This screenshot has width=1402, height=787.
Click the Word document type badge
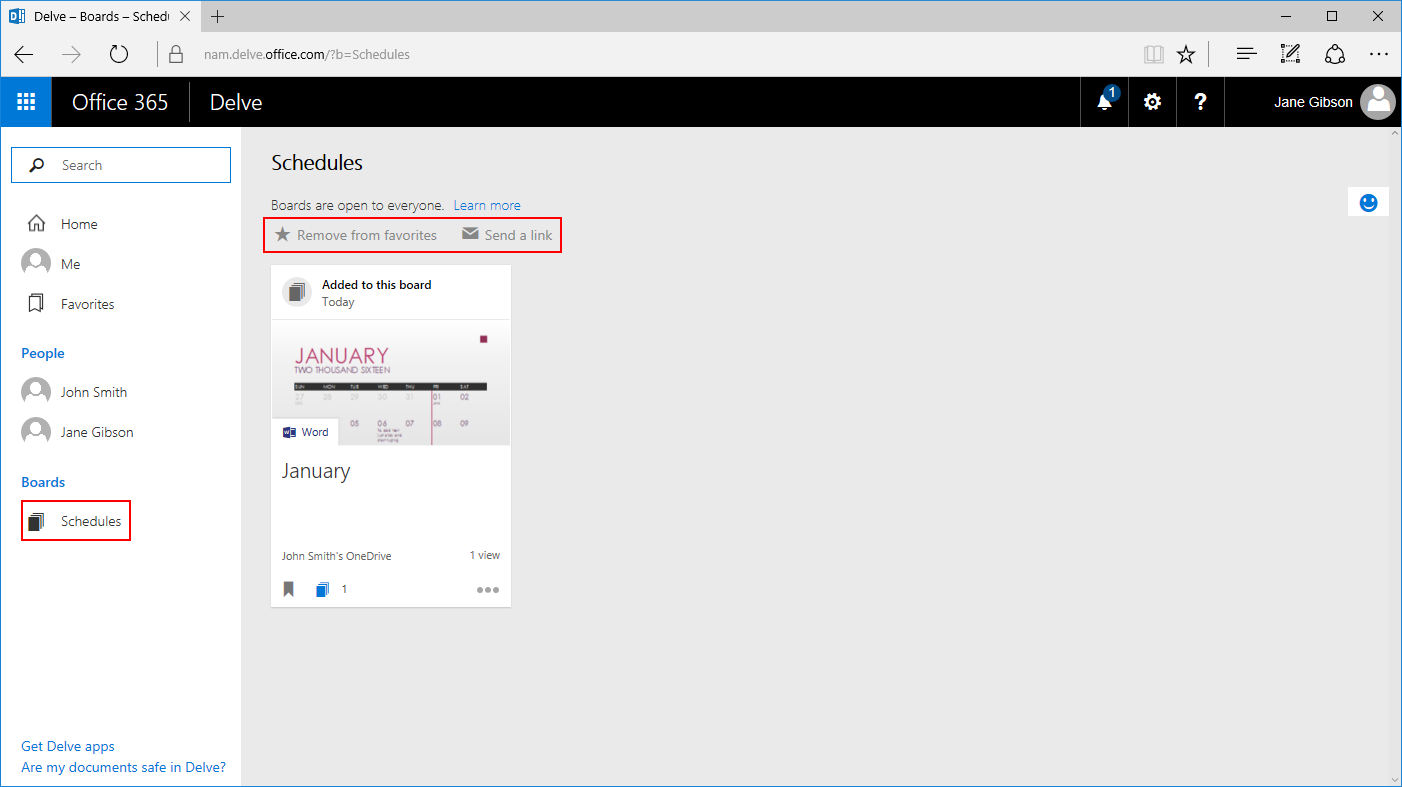[306, 432]
